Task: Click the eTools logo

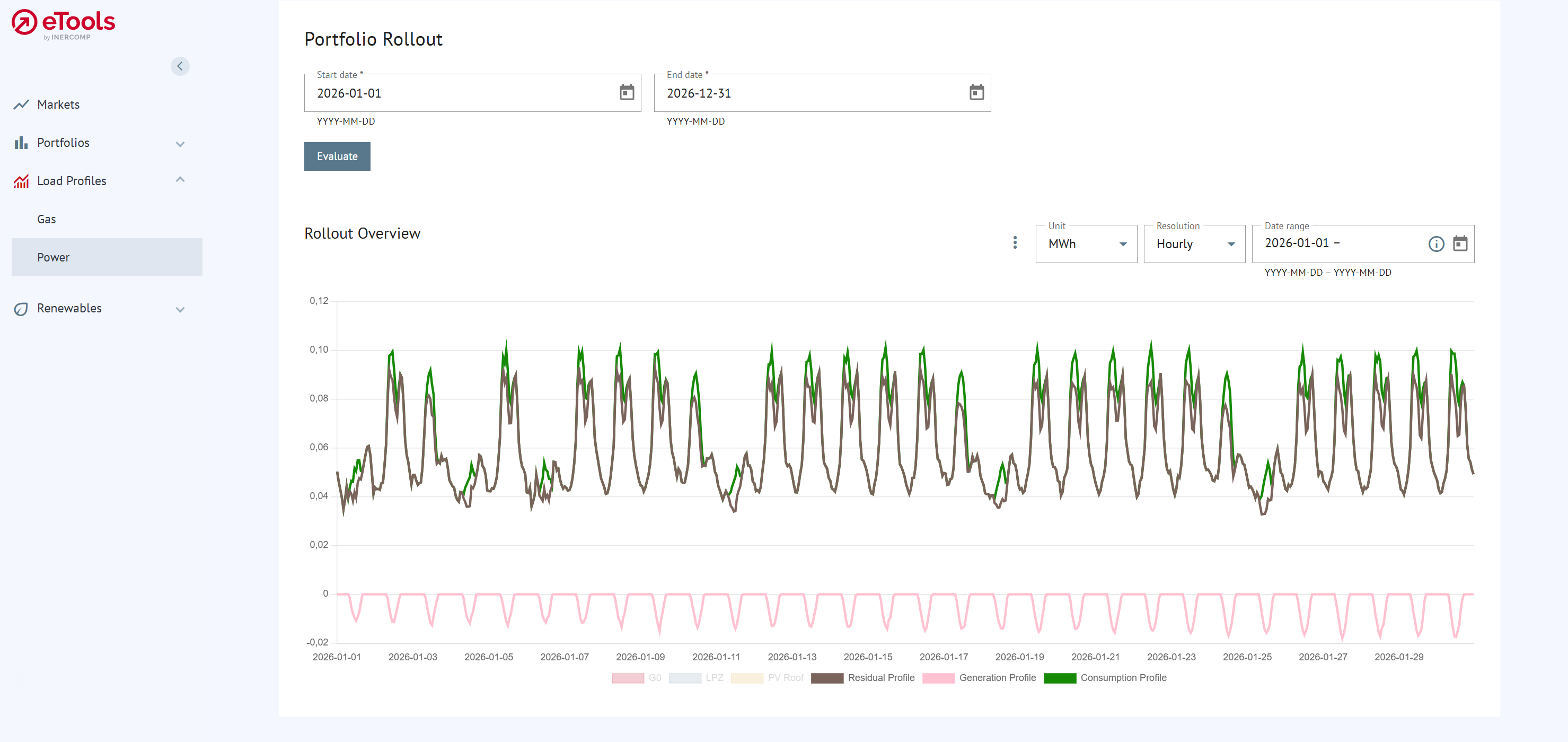Action: [x=63, y=24]
